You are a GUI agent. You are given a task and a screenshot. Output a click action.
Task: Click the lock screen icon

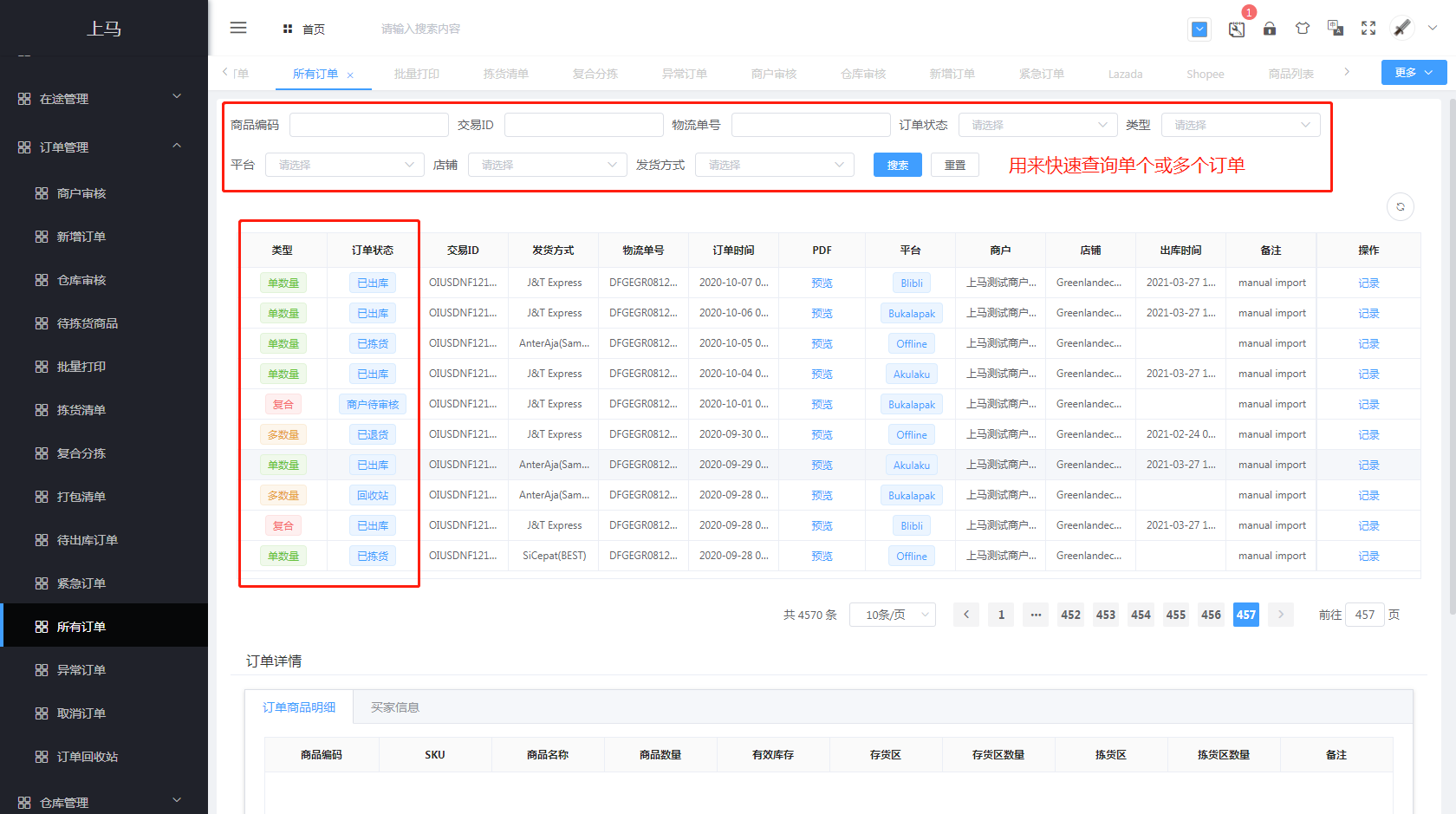coord(1270,29)
